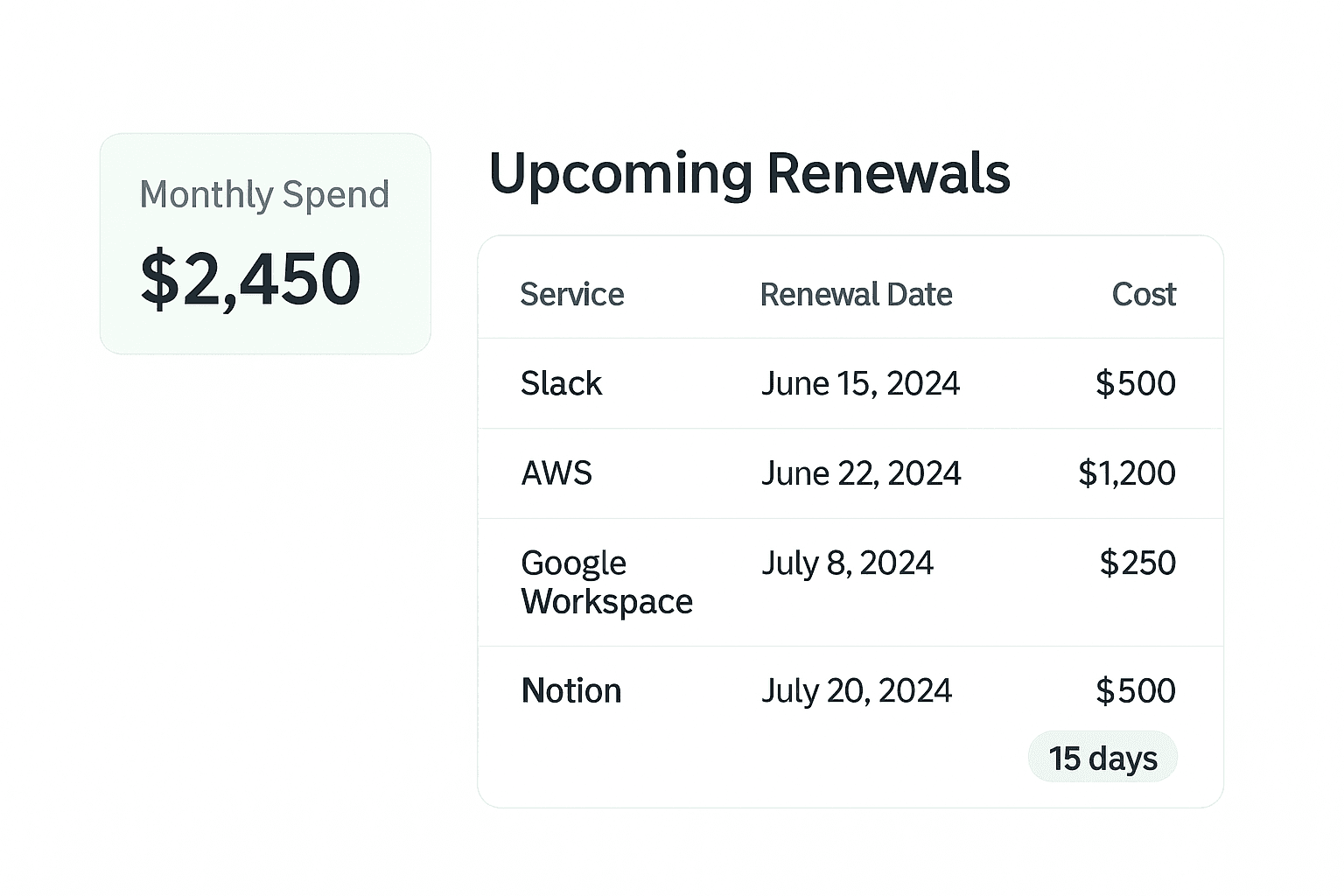1344x896 pixels.
Task: Click the June 15, 2024 renewal date
Action: point(860,383)
